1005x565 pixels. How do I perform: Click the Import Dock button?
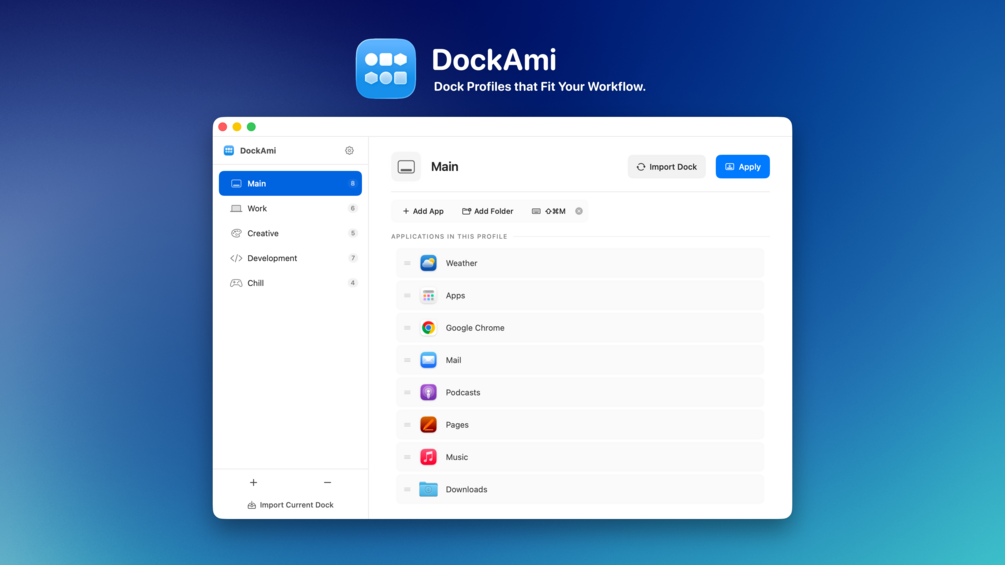(x=667, y=167)
